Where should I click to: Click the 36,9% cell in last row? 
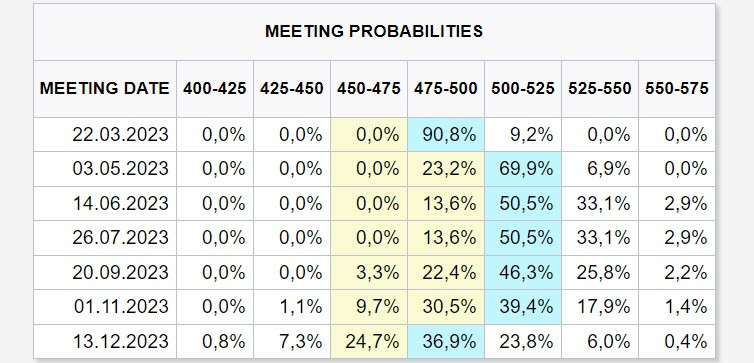(446, 342)
